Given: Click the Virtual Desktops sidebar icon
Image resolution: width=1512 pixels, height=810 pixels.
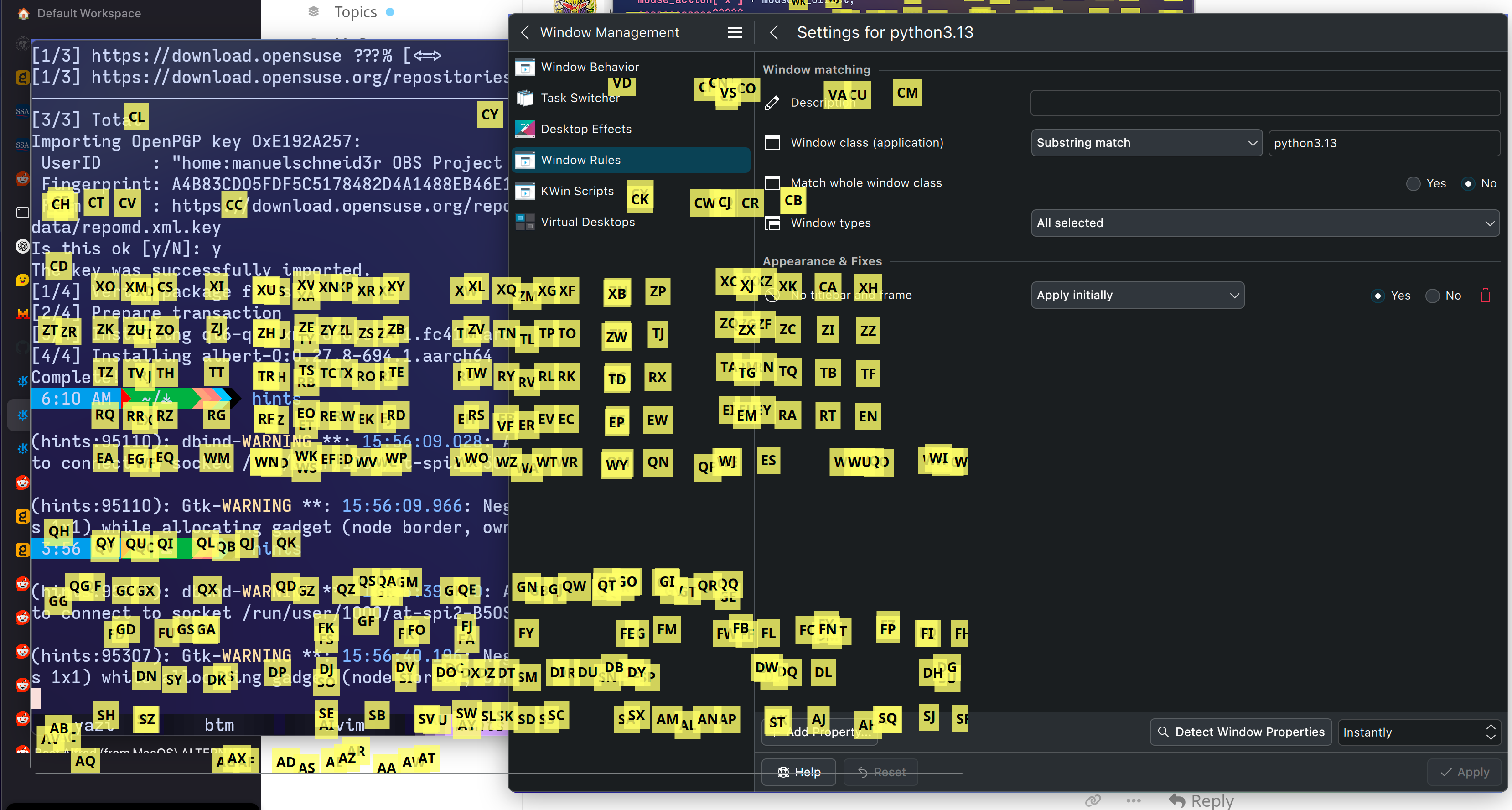Looking at the screenshot, I should tap(525, 222).
